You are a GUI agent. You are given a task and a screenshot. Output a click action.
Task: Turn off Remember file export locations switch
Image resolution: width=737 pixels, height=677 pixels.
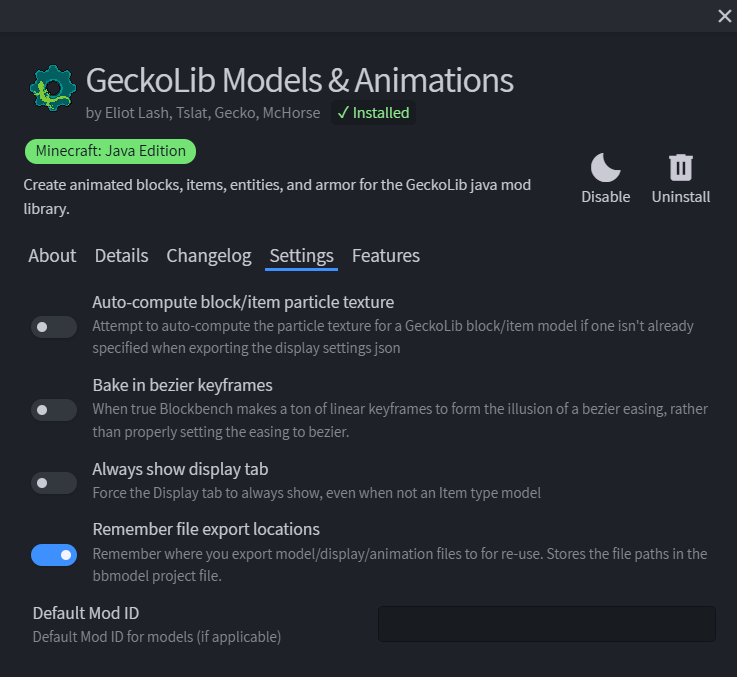pyautogui.click(x=54, y=555)
